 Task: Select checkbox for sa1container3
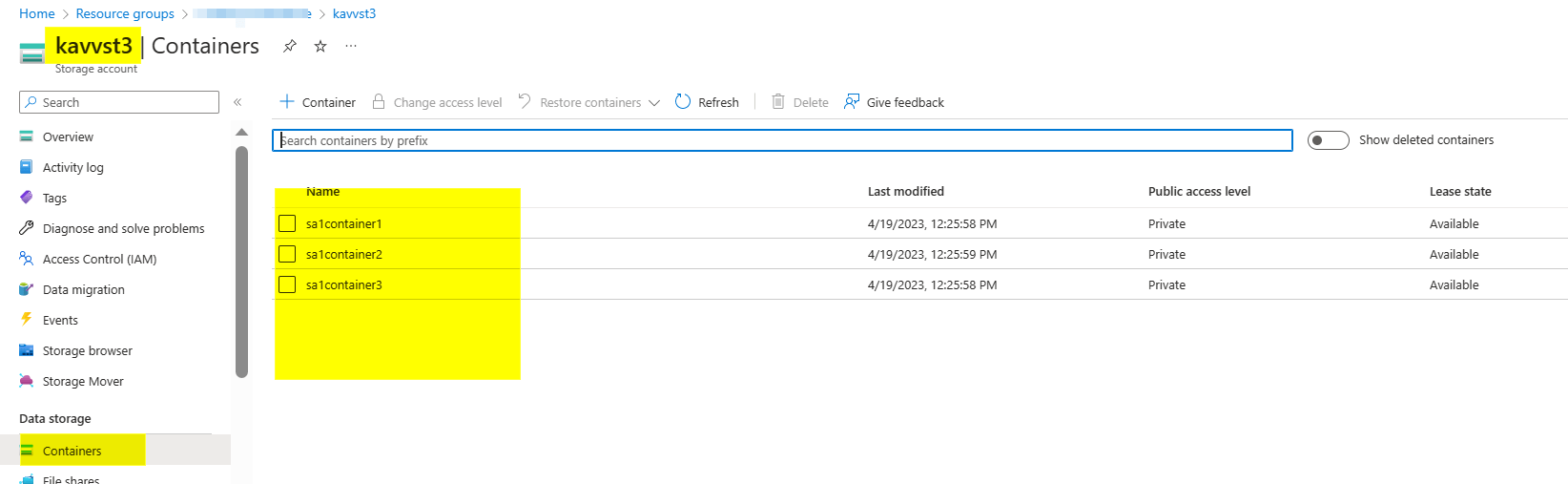pos(287,284)
